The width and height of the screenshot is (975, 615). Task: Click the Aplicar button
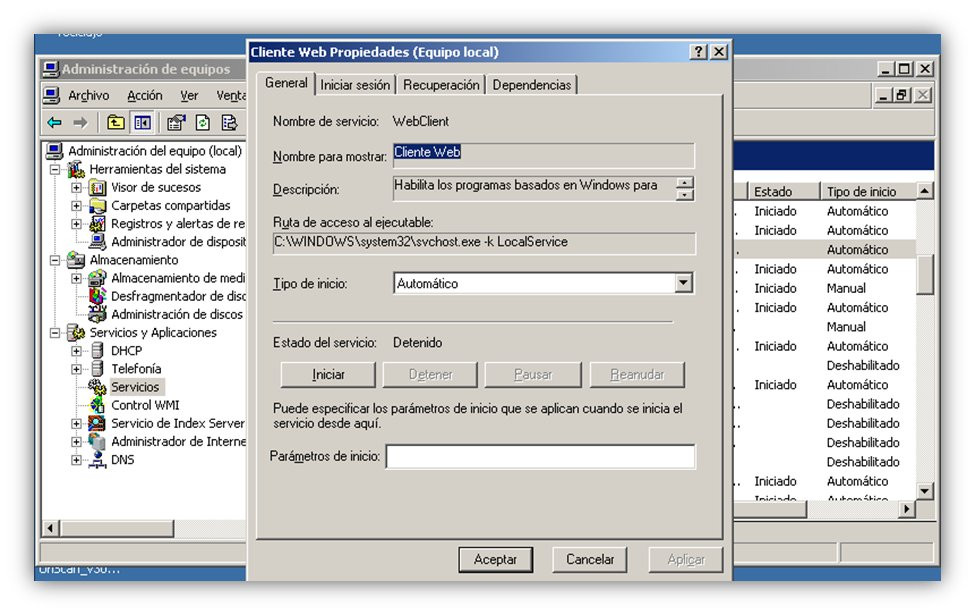pyautogui.click(x=686, y=559)
